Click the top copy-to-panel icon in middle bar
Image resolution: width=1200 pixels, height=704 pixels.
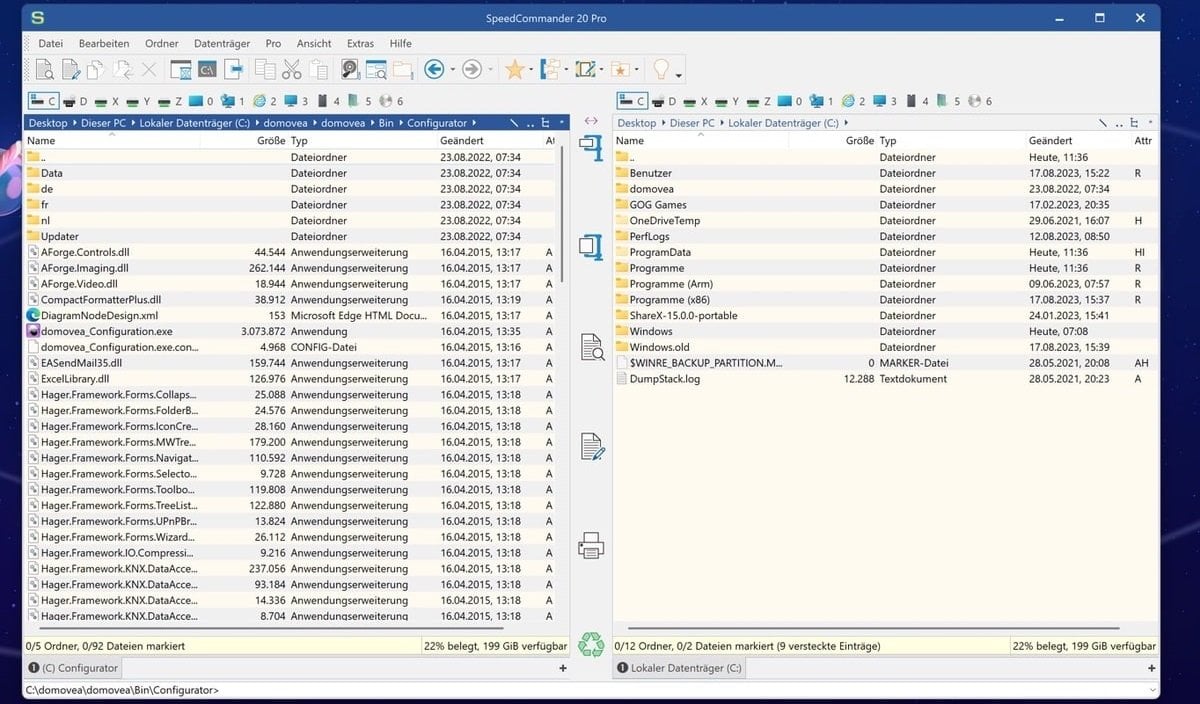[x=592, y=148]
